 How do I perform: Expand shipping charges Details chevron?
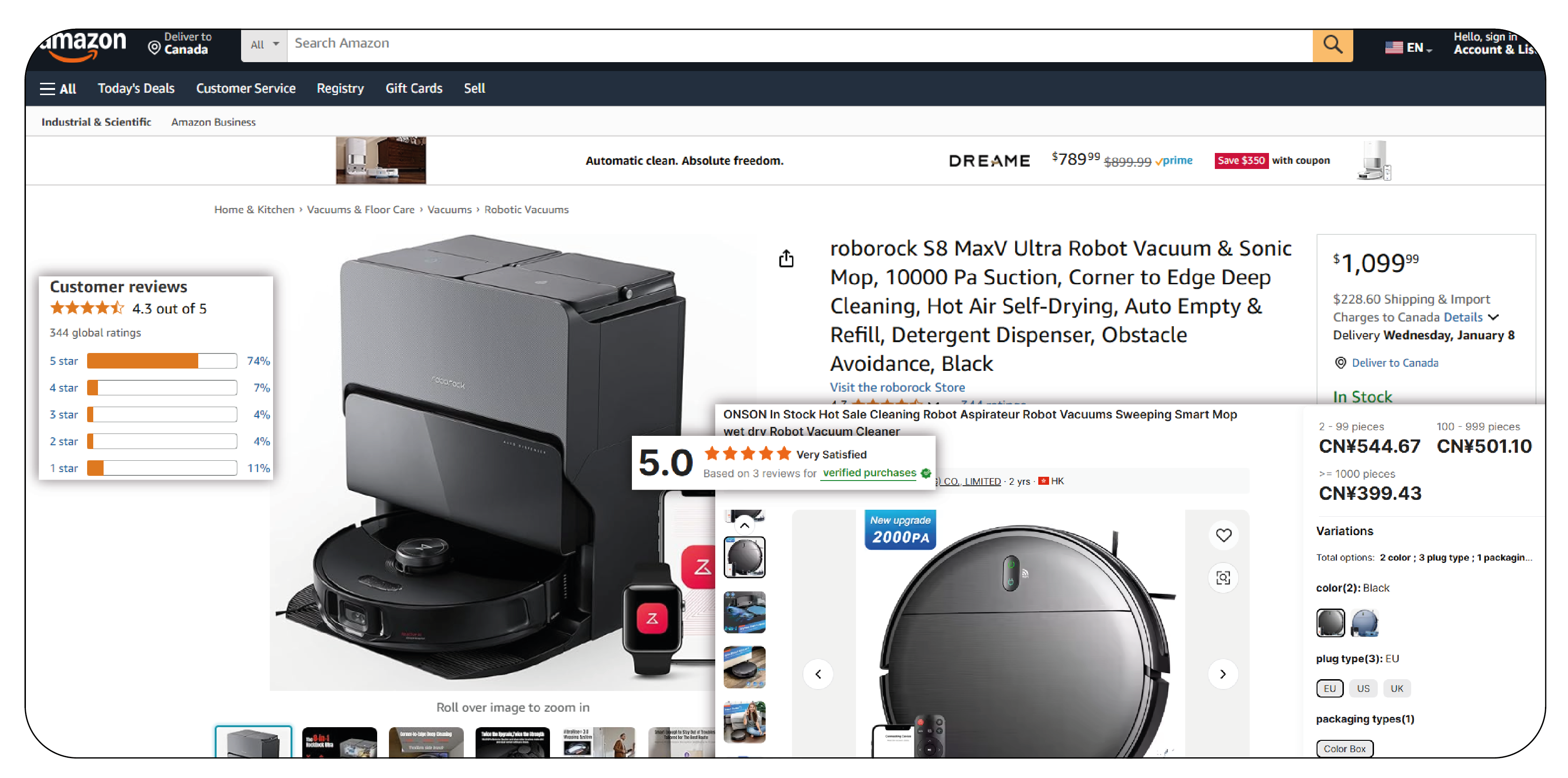point(1494,318)
